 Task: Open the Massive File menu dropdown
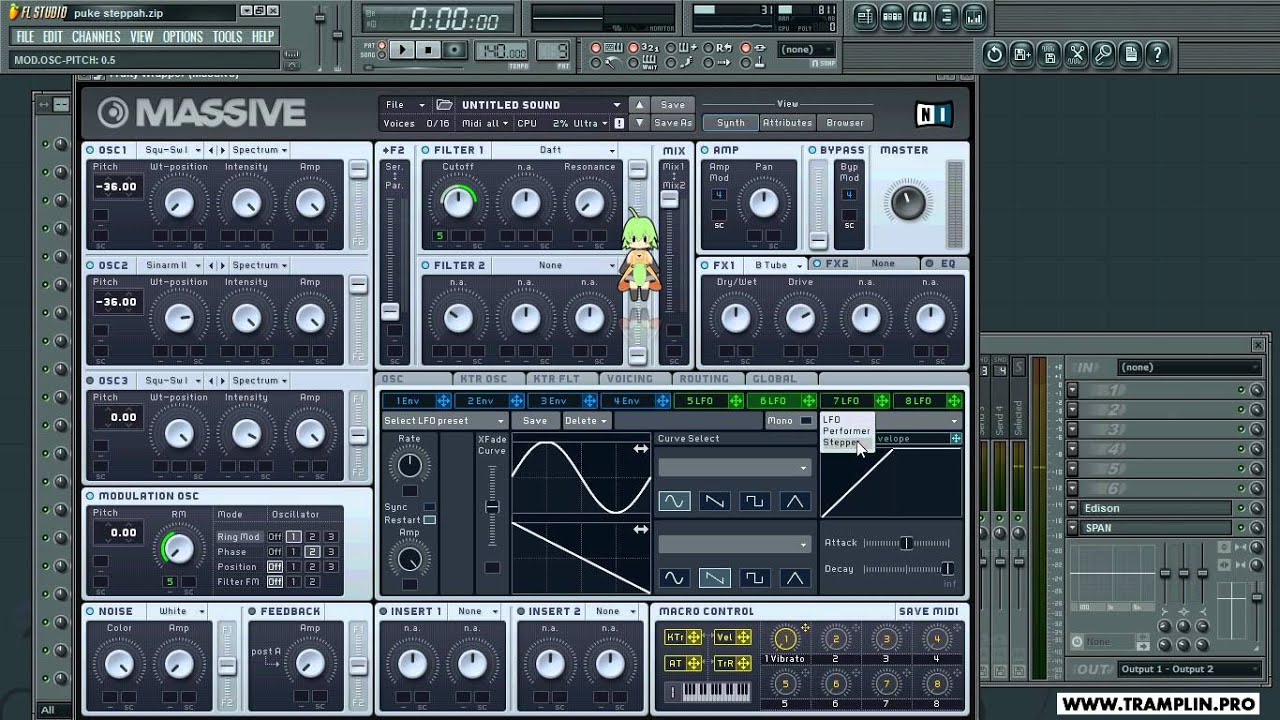[x=404, y=105]
